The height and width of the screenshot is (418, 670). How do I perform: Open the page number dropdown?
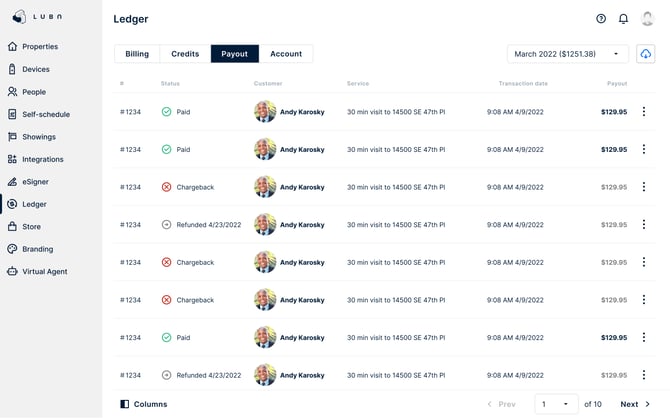[556, 404]
